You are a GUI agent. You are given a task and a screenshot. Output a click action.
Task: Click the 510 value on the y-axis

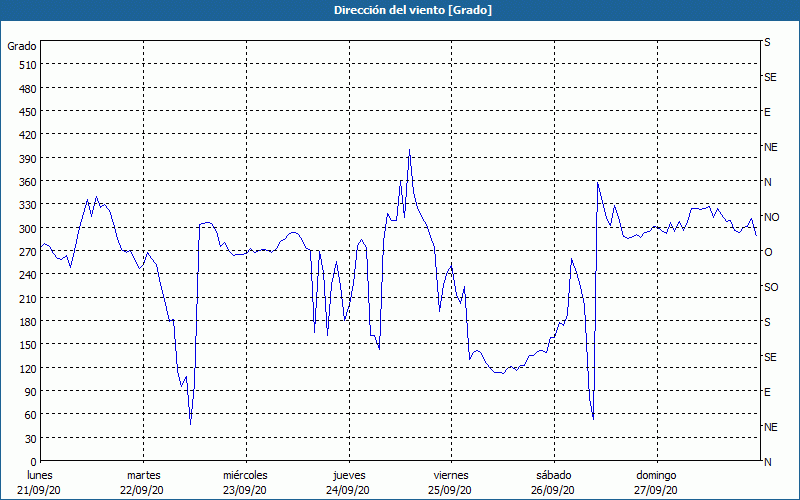(x=28, y=65)
